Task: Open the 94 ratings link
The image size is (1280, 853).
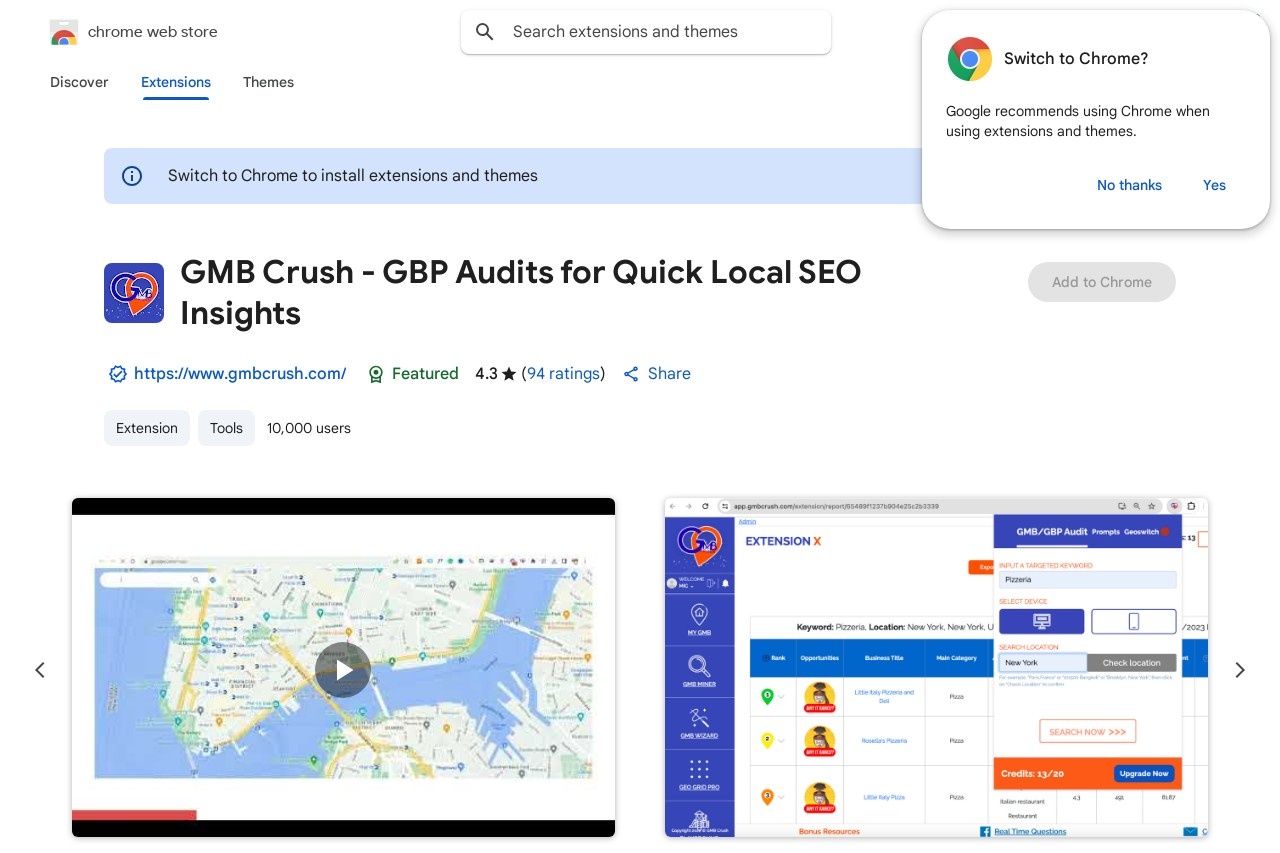Action: [x=564, y=374]
